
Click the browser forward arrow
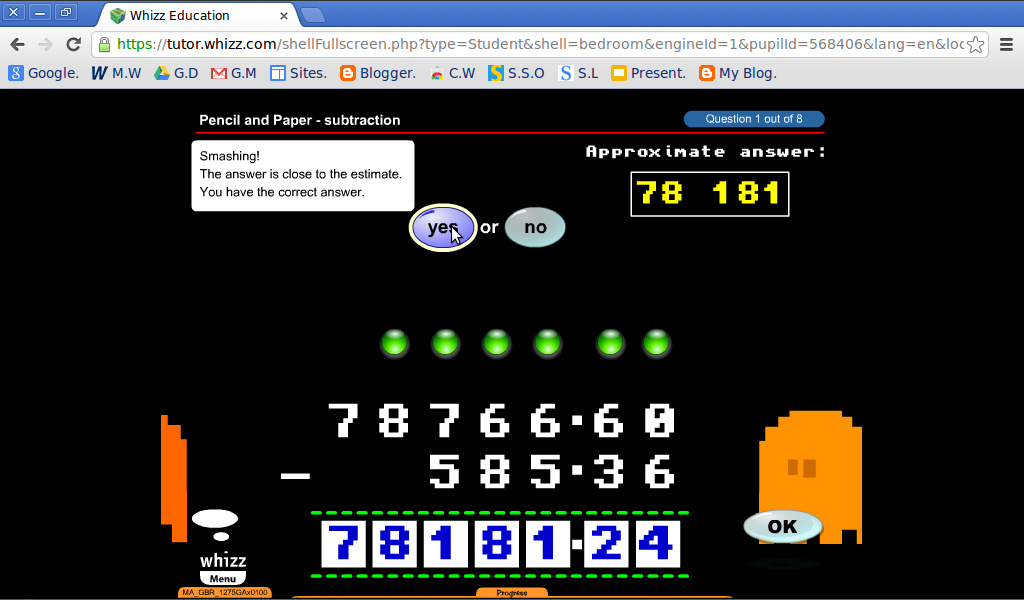click(x=45, y=44)
